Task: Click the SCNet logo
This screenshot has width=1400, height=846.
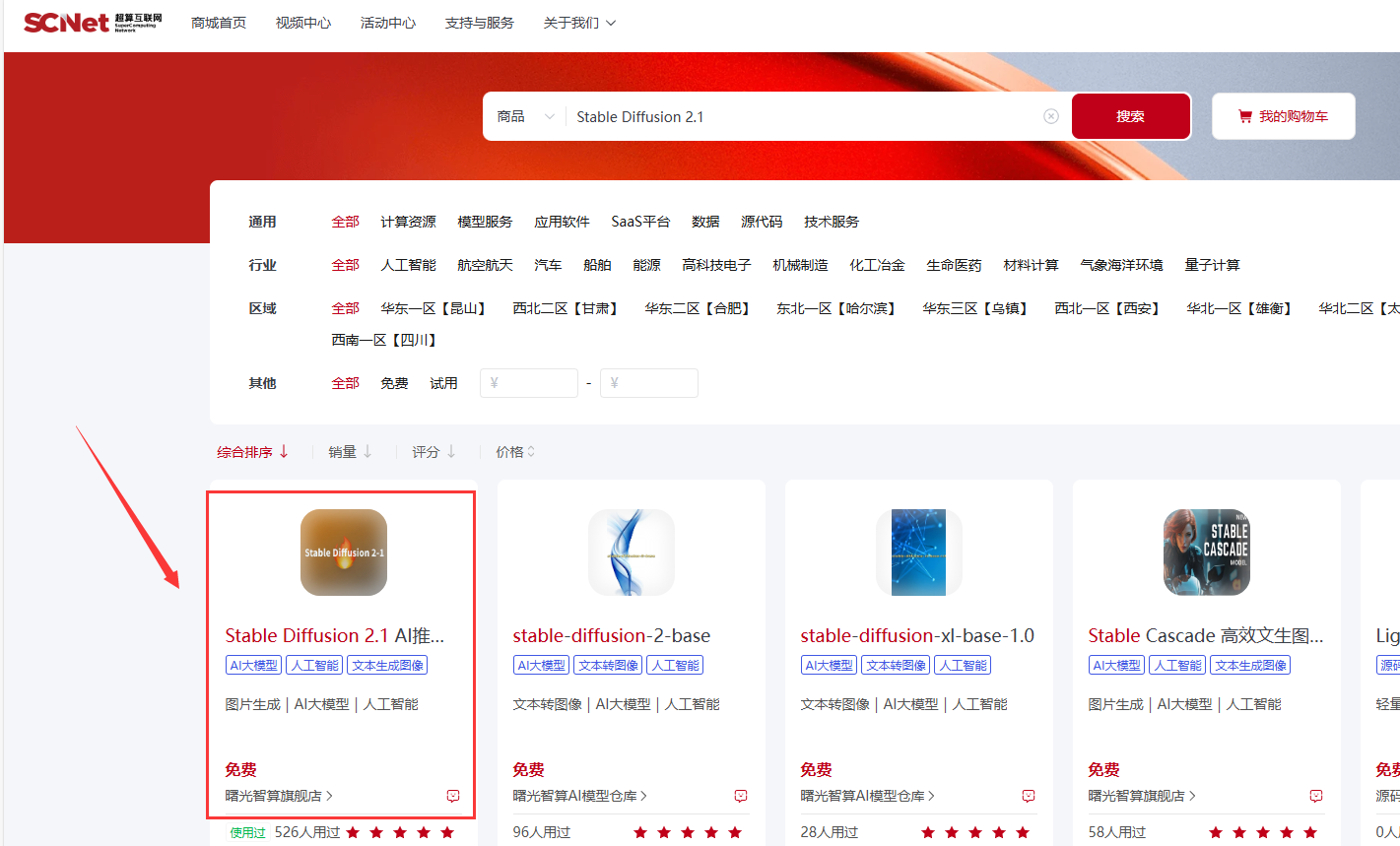Action: pos(93,23)
